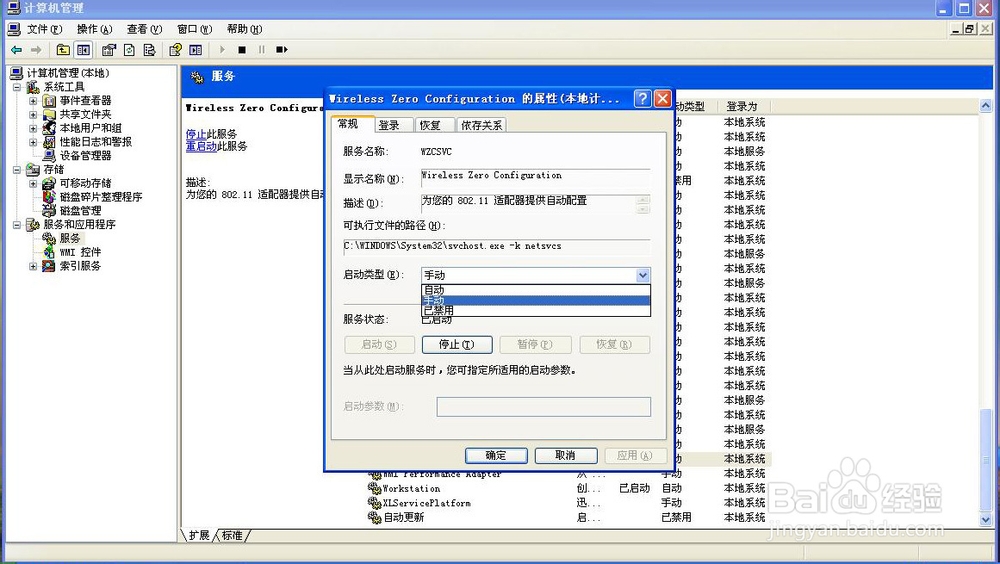Switch to the 依存关系 tab
1000x564 pixels.
(x=482, y=125)
